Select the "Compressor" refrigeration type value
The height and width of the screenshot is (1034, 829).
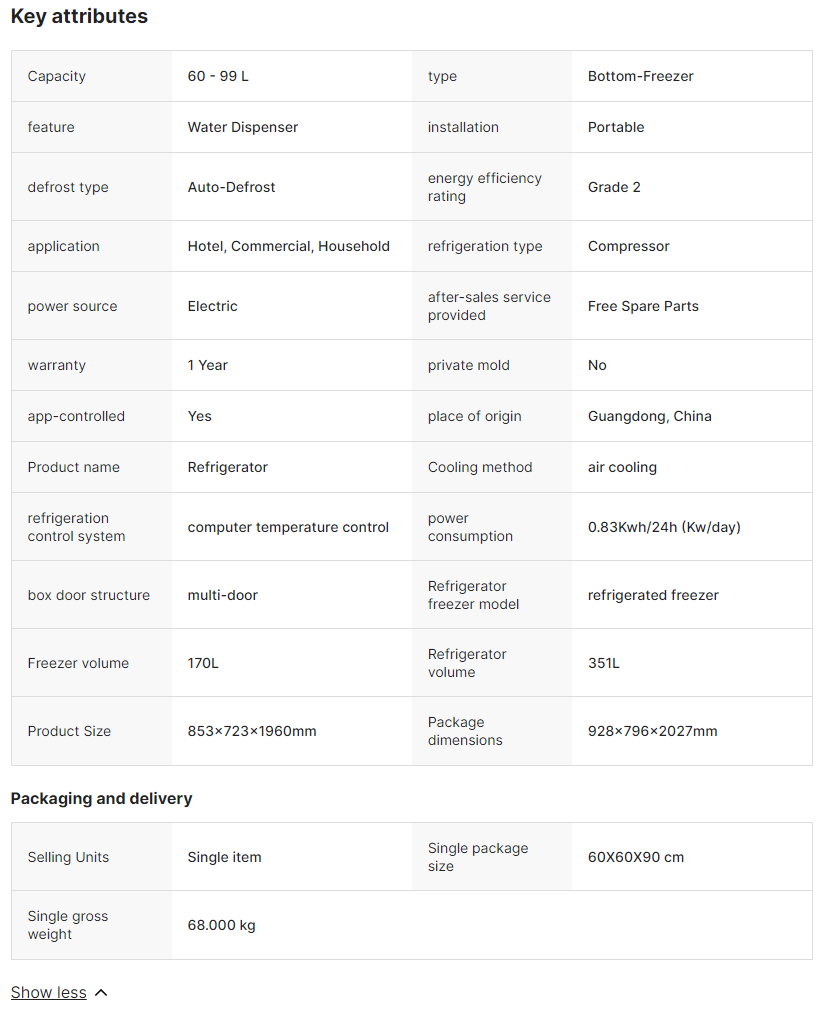(628, 247)
